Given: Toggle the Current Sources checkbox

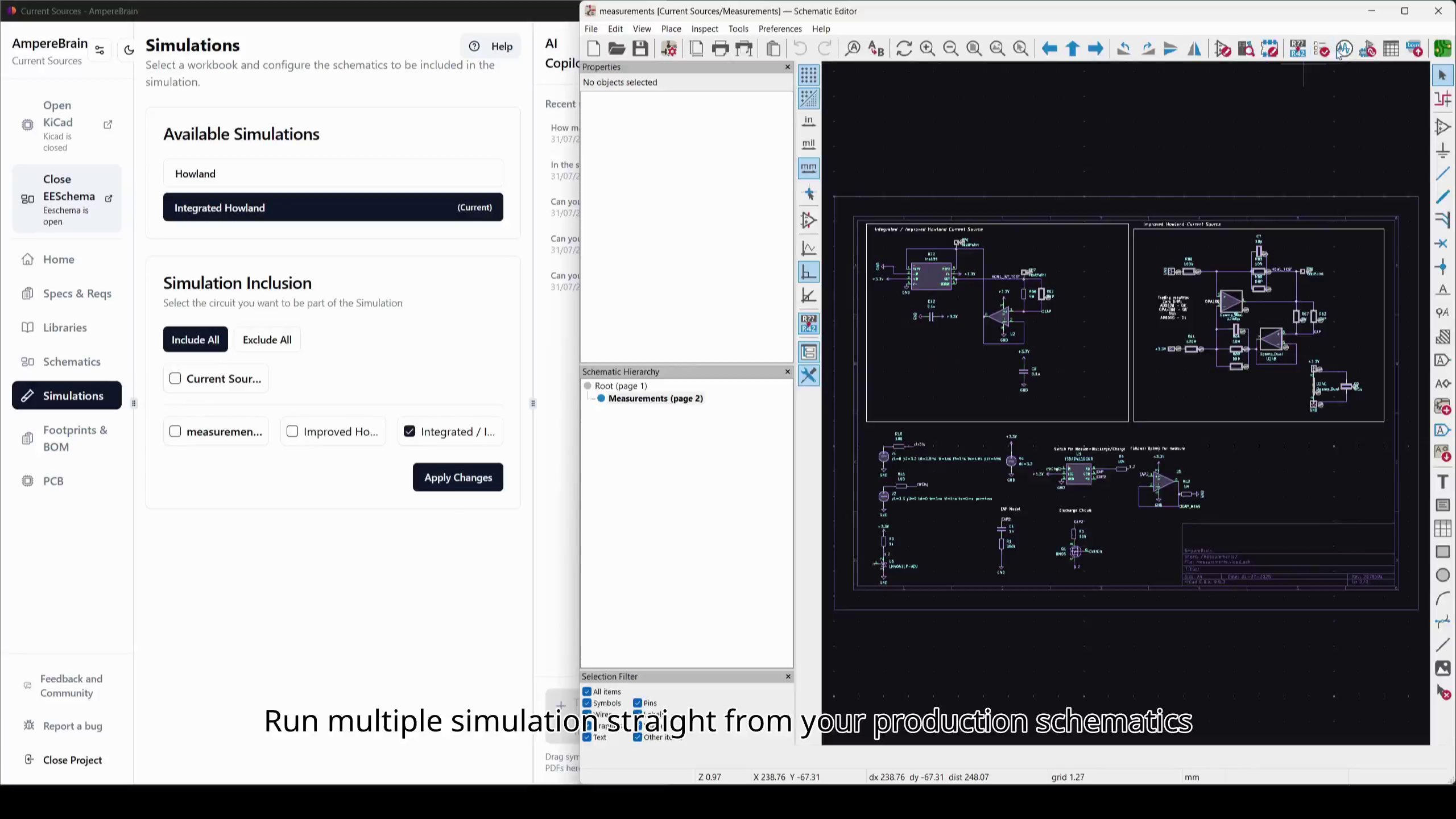Looking at the screenshot, I should pyautogui.click(x=175, y=378).
